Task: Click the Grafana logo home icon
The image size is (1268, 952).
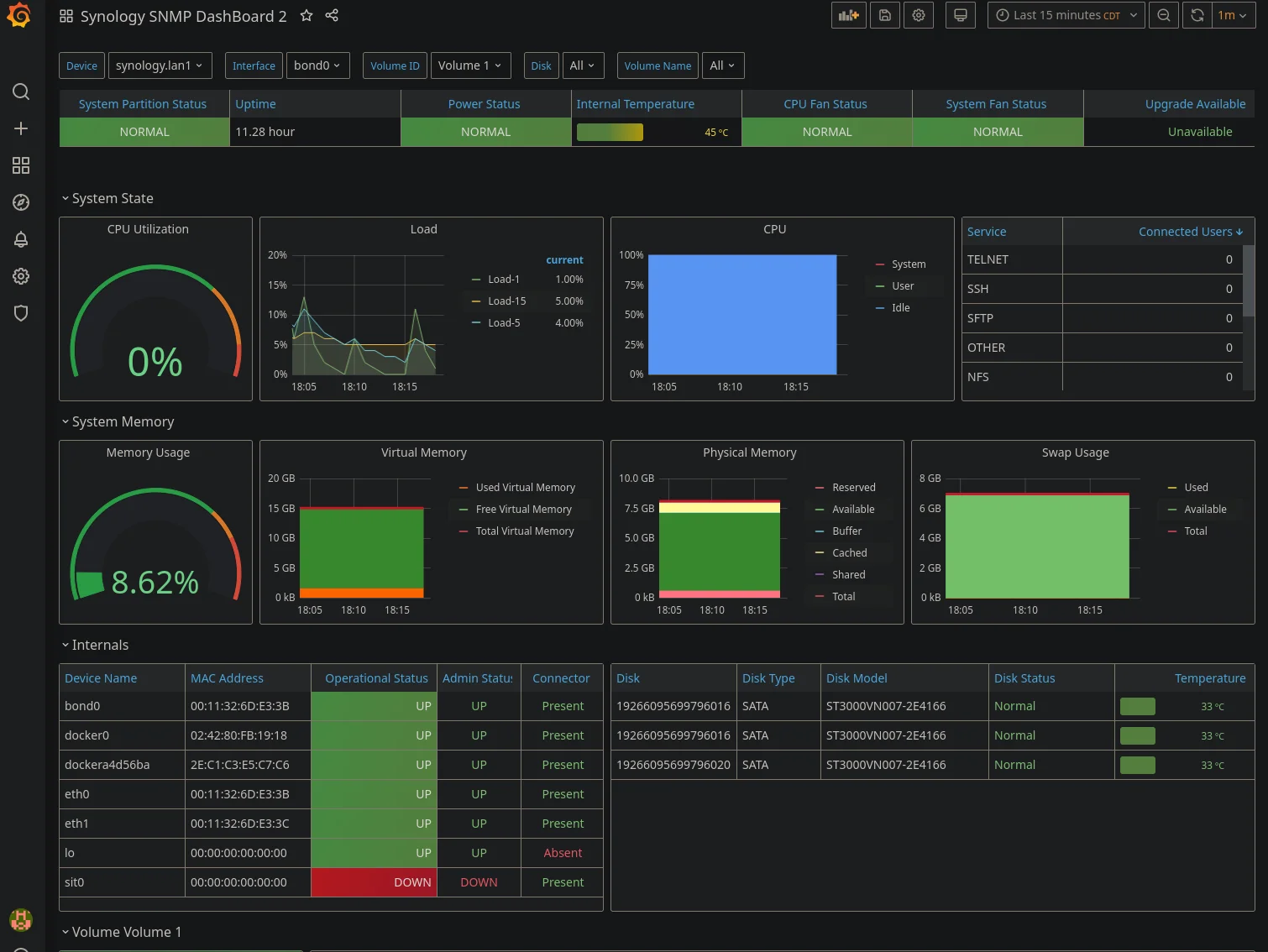Action: click(x=19, y=16)
